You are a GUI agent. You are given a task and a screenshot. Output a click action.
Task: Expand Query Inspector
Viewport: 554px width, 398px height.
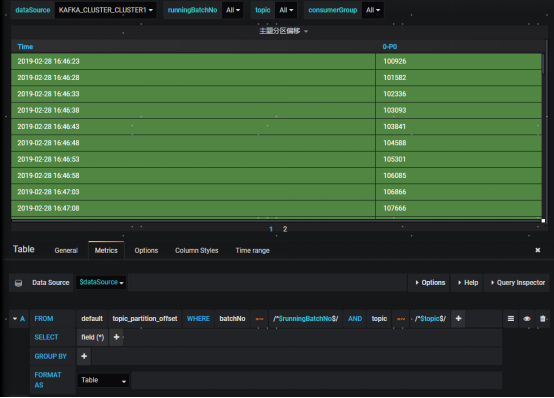(x=518, y=283)
